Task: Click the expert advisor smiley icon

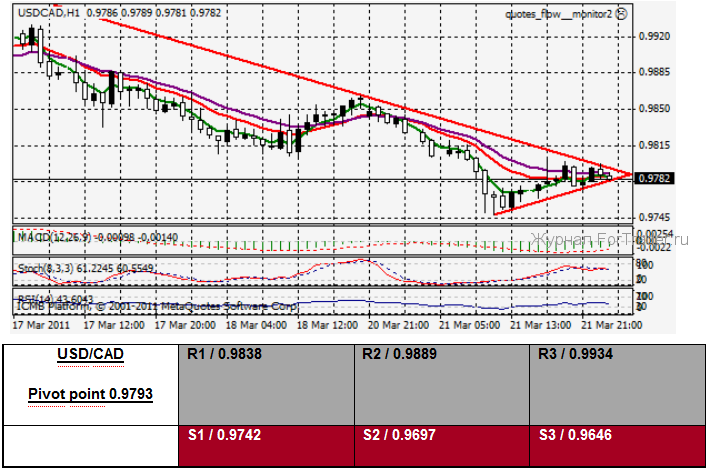Action: [x=621, y=13]
